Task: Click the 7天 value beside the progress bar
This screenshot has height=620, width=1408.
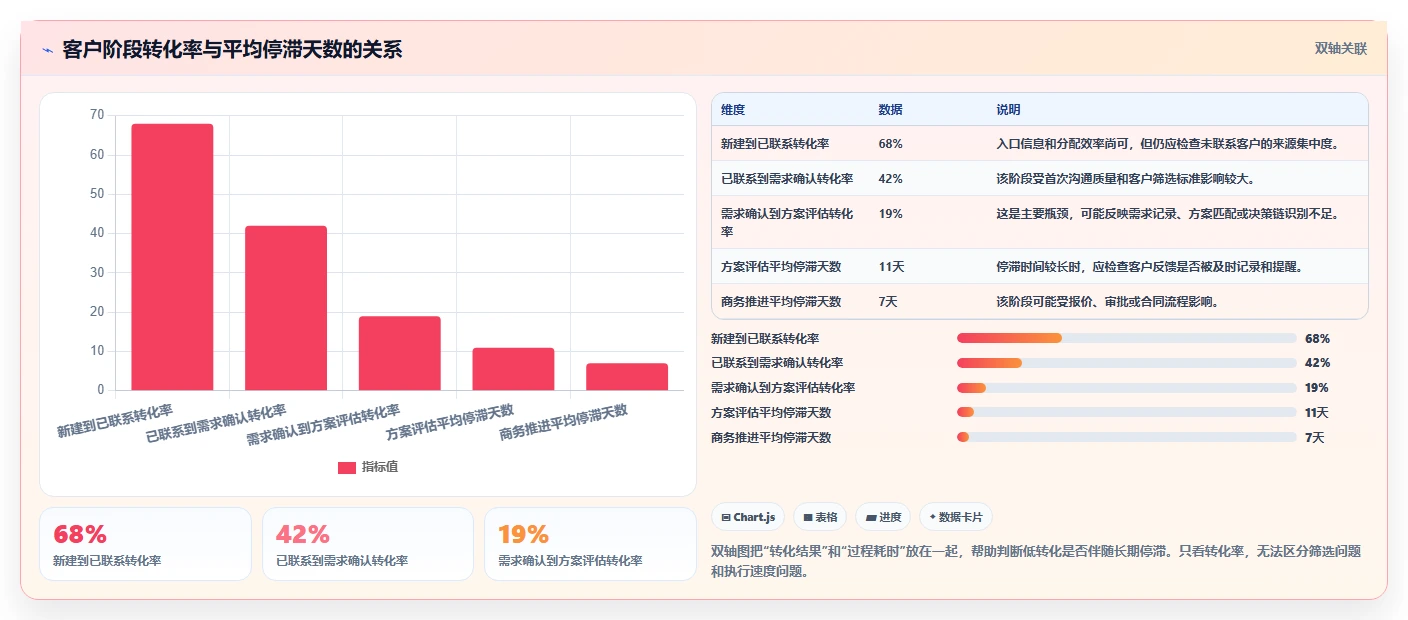Action: point(1314,437)
